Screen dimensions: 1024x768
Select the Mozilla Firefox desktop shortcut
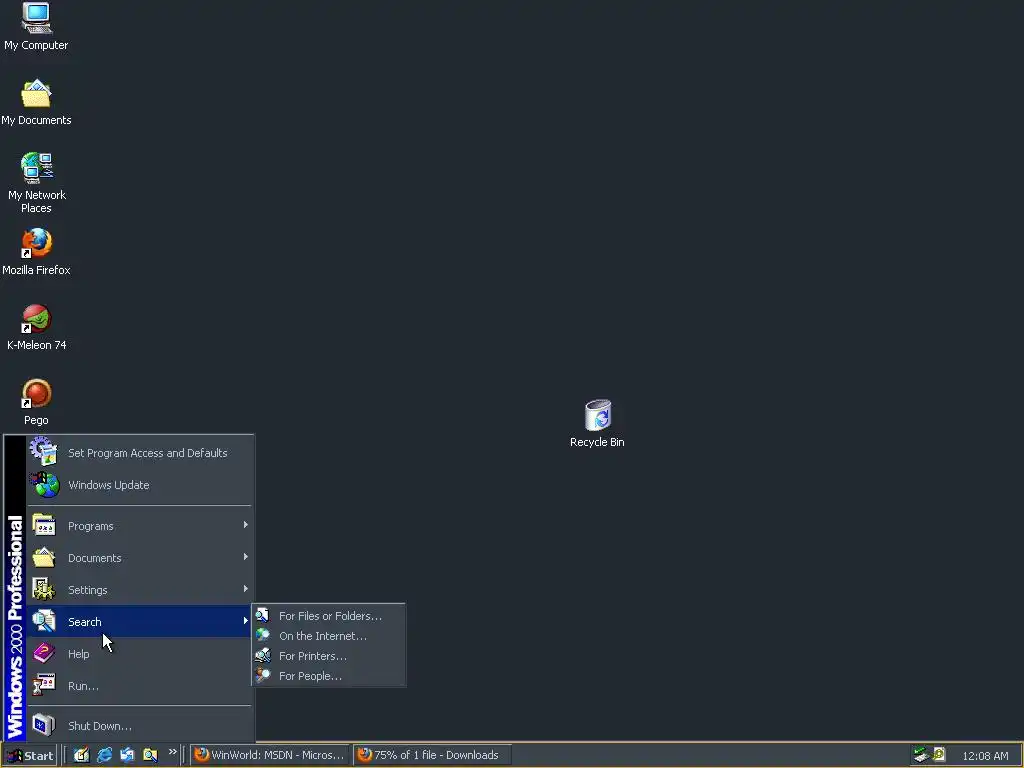36,252
